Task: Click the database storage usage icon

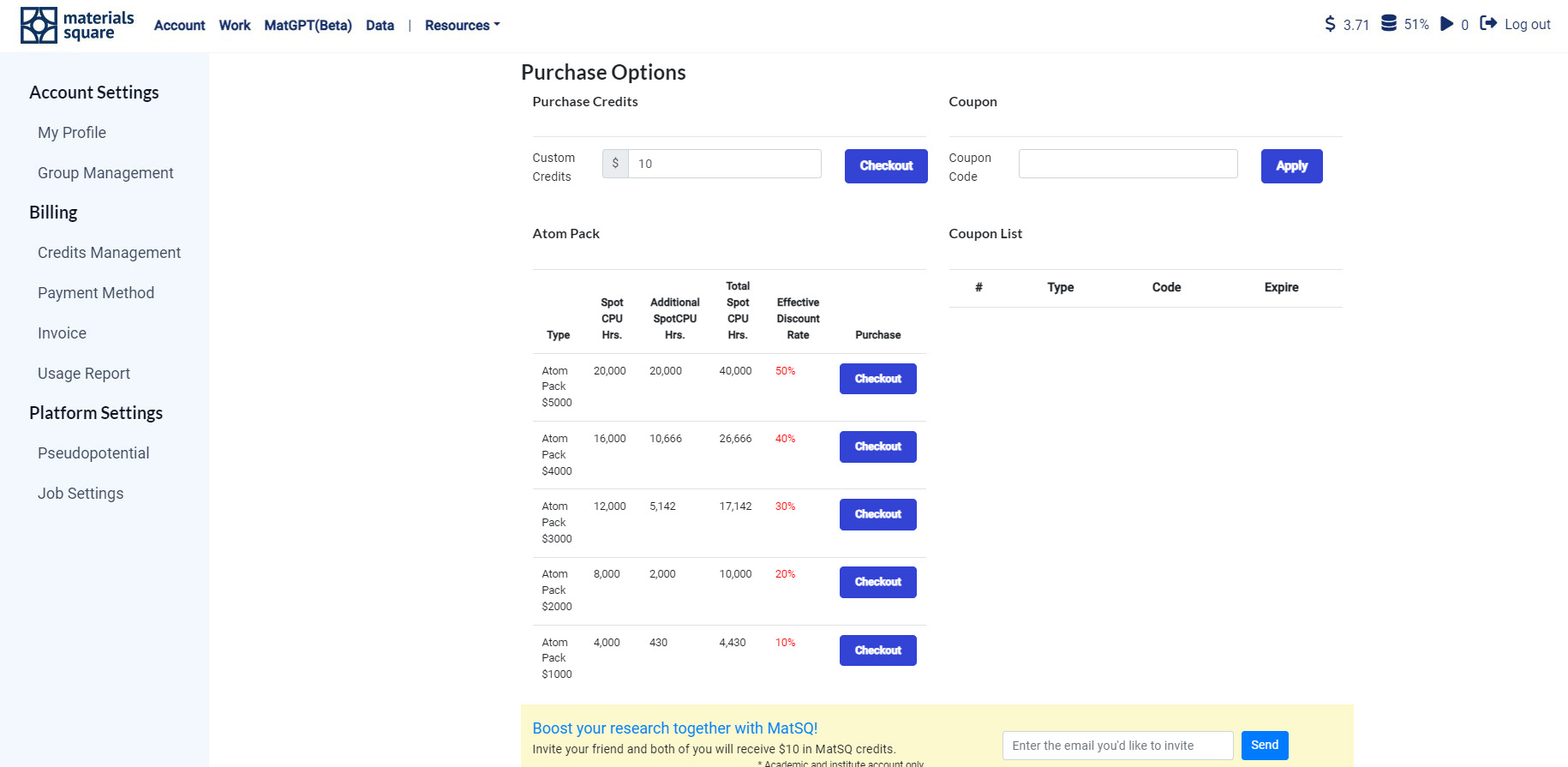Action: point(1389,24)
